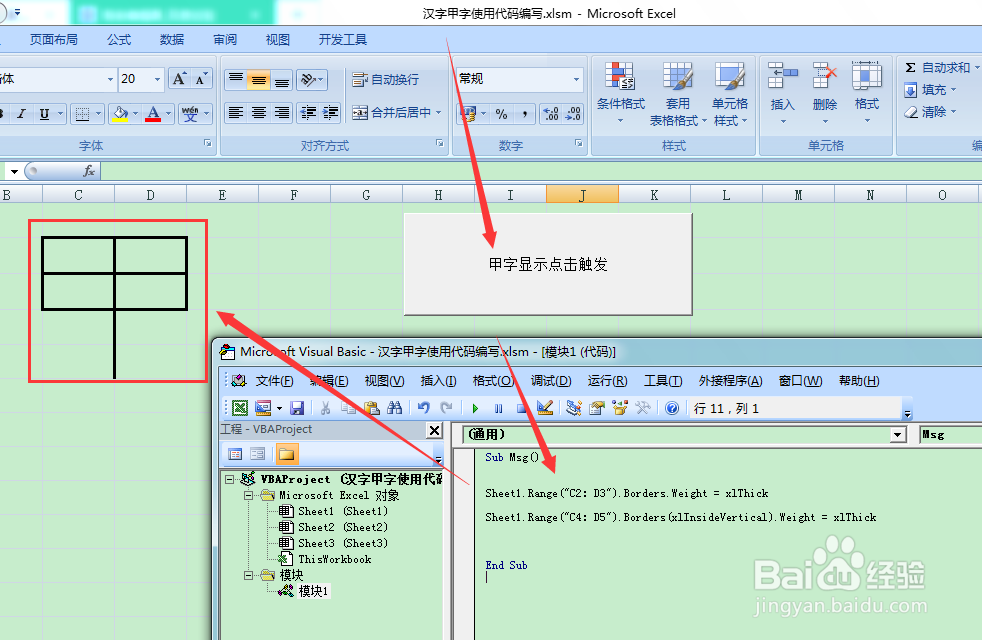Screen dimensions: 982x640
Task: Pause macro execution in the VBA toolbar
Action: [x=498, y=407]
